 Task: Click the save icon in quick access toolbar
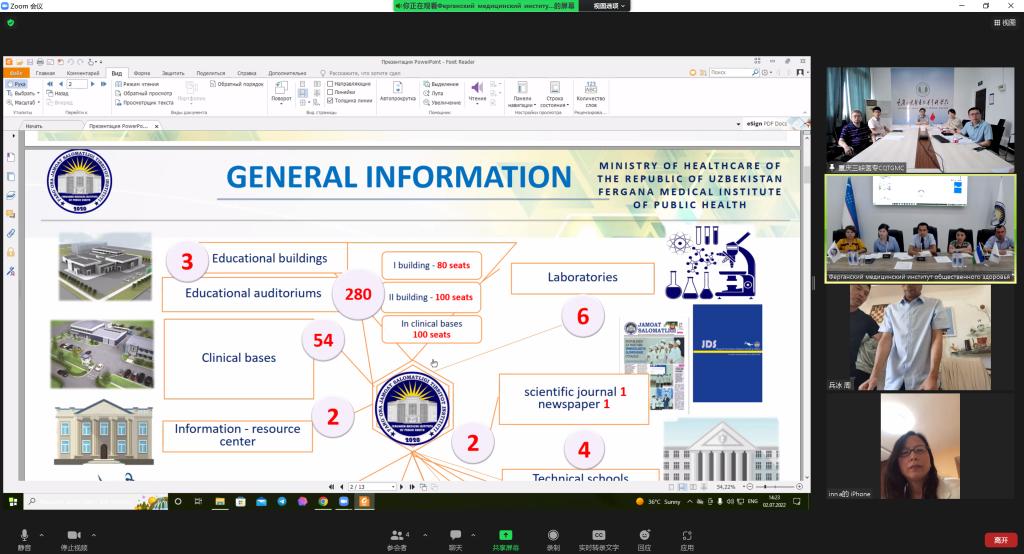click(29, 62)
